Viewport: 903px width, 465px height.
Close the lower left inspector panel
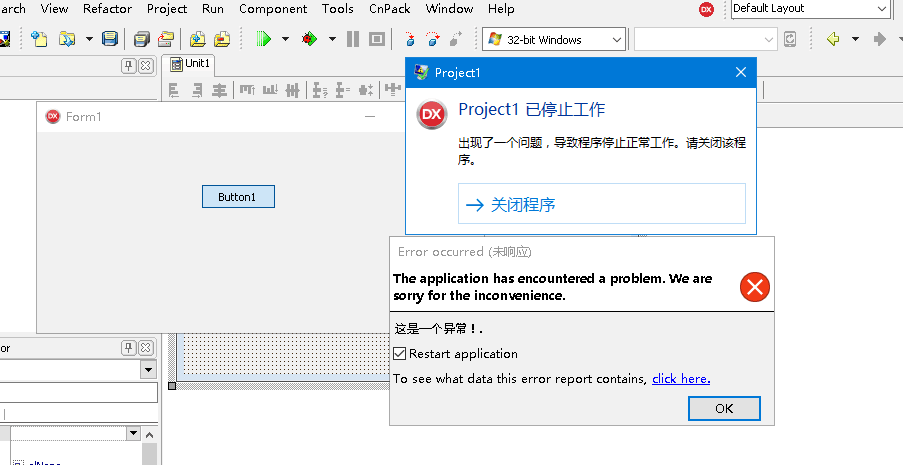tap(146, 347)
